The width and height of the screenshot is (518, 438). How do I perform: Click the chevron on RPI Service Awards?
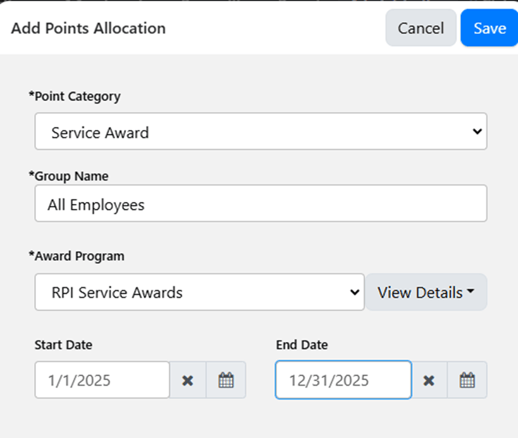pyautogui.click(x=355, y=292)
